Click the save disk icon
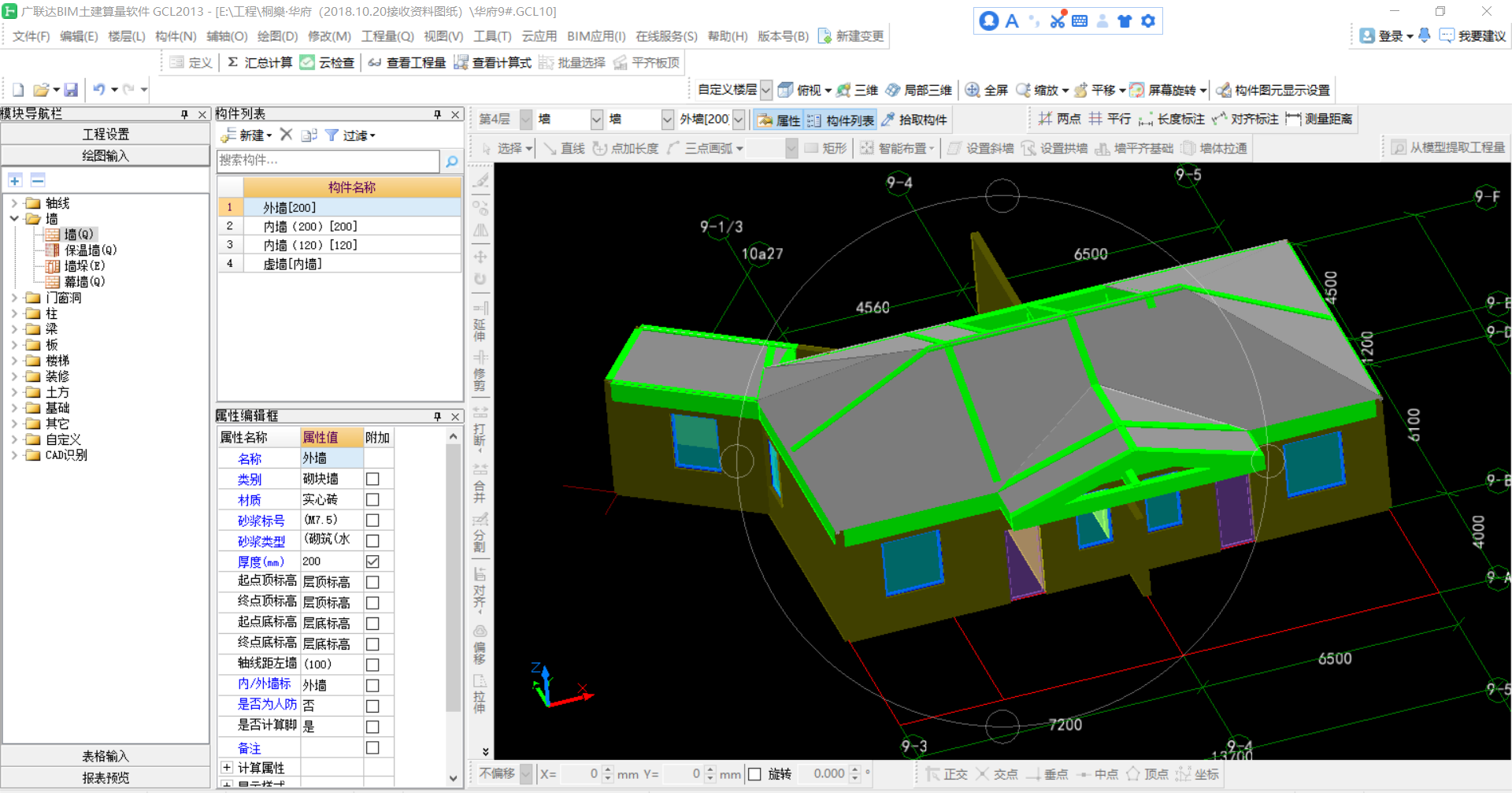The height and width of the screenshot is (793, 1512). [x=71, y=90]
